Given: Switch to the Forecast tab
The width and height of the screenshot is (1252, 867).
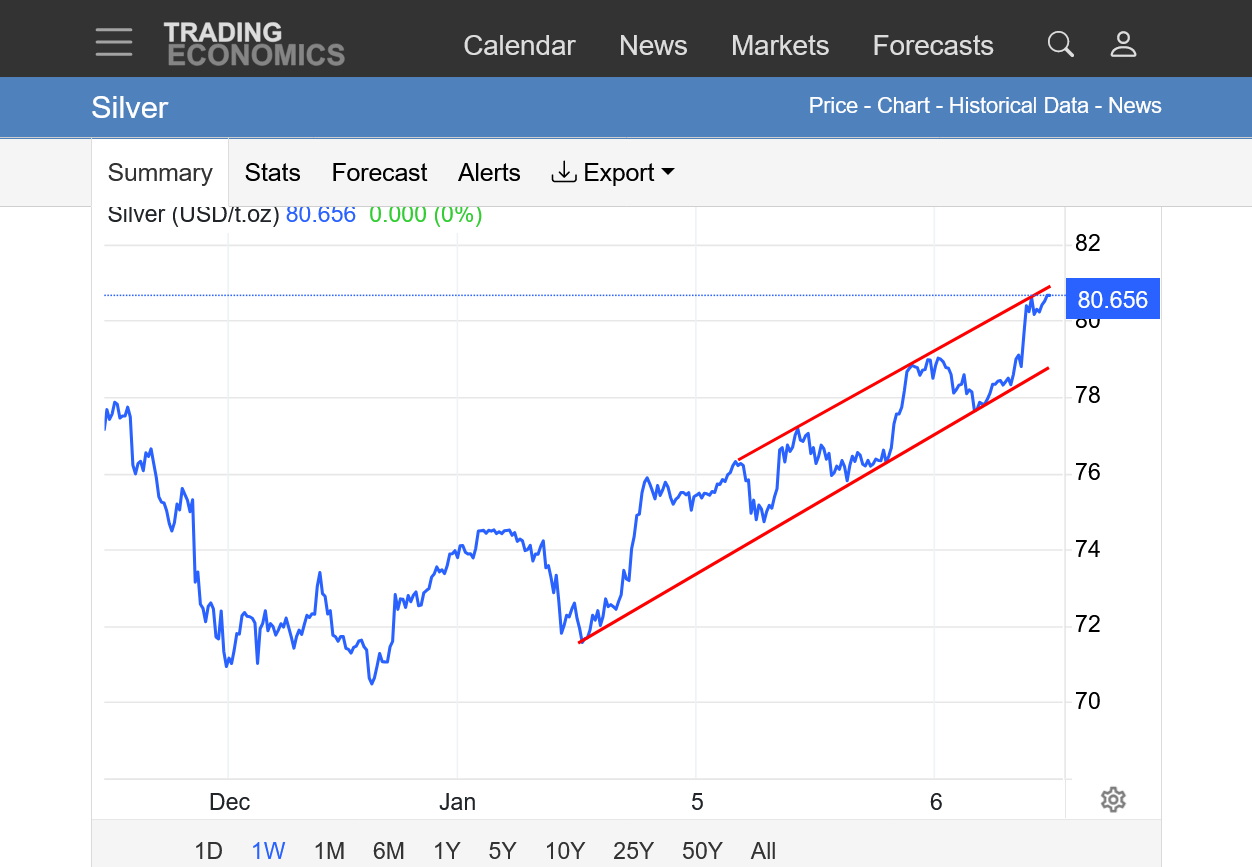Looking at the screenshot, I should (x=379, y=173).
